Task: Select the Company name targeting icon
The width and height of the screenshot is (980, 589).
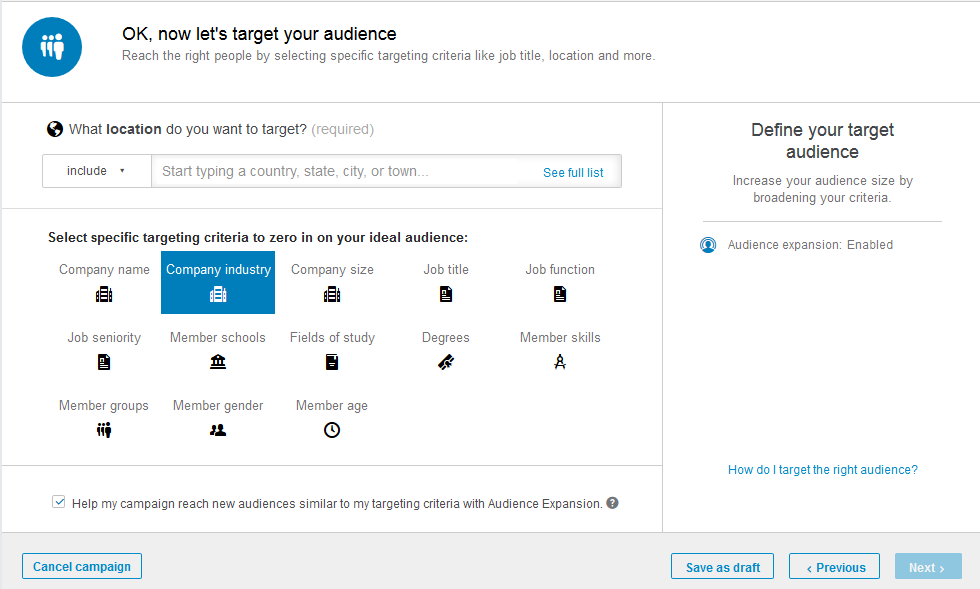Action: [x=104, y=293]
